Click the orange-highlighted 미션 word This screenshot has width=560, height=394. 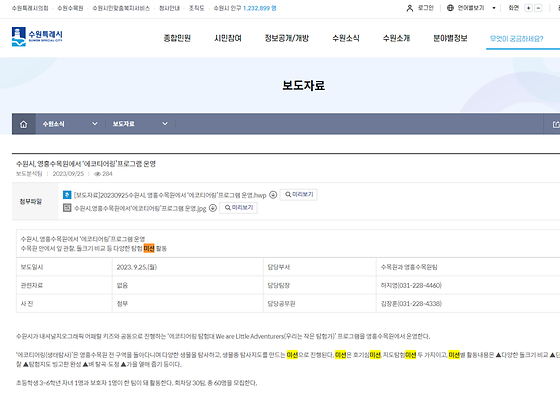149,248
